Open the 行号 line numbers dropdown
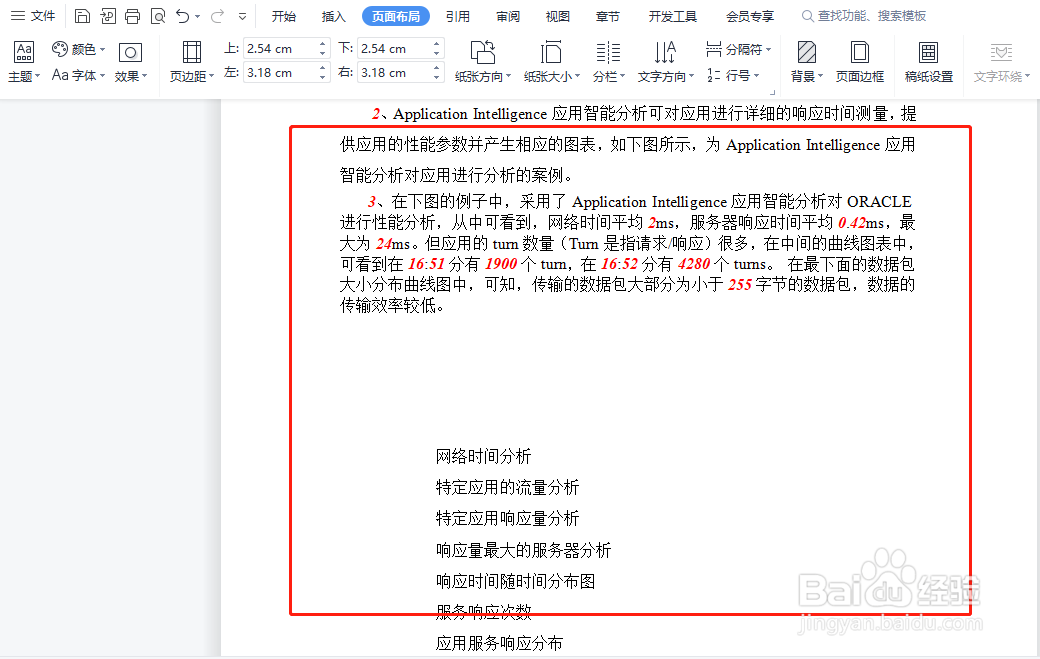The width and height of the screenshot is (1040, 659). click(733, 75)
